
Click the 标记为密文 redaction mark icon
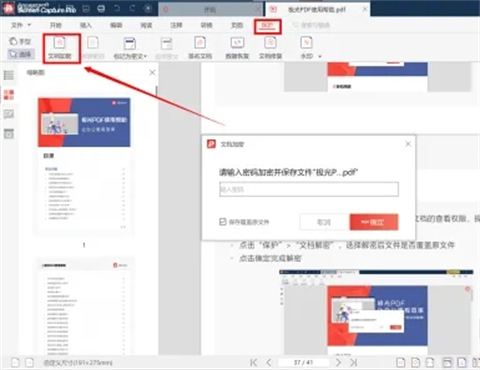(129, 44)
